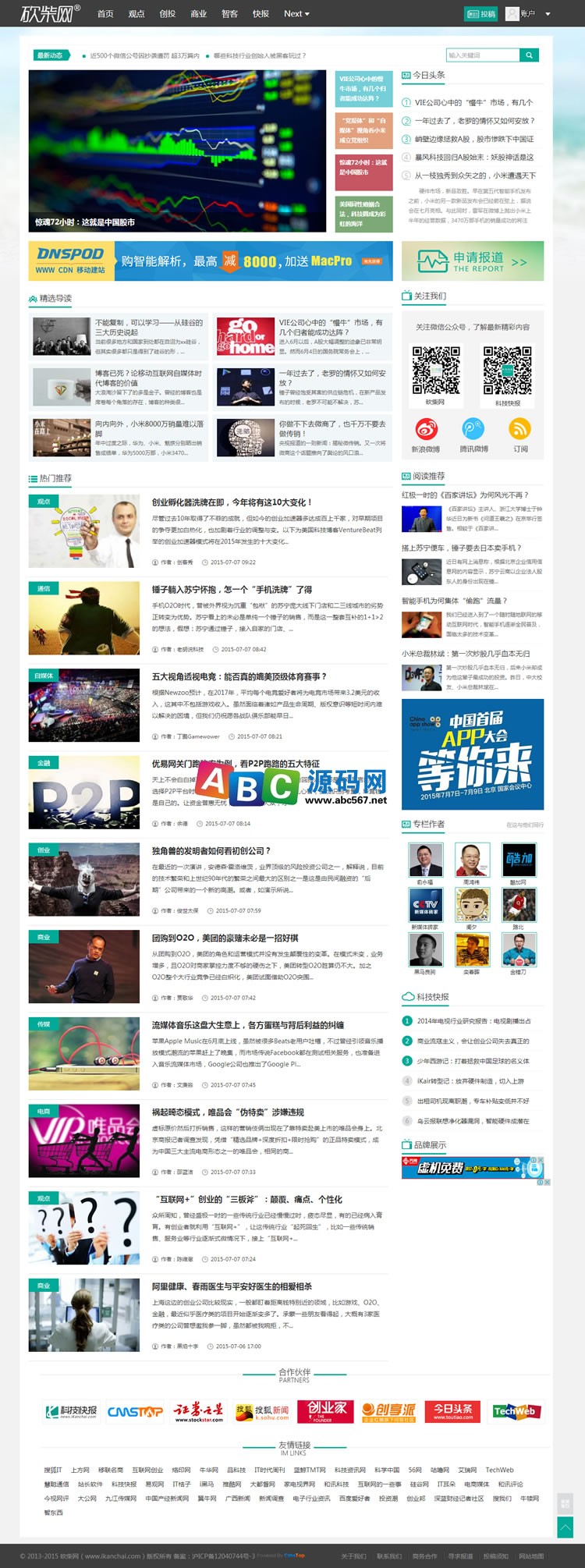Open the 观点 navigation item
The width and height of the screenshot is (585, 1568).
pos(136,14)
